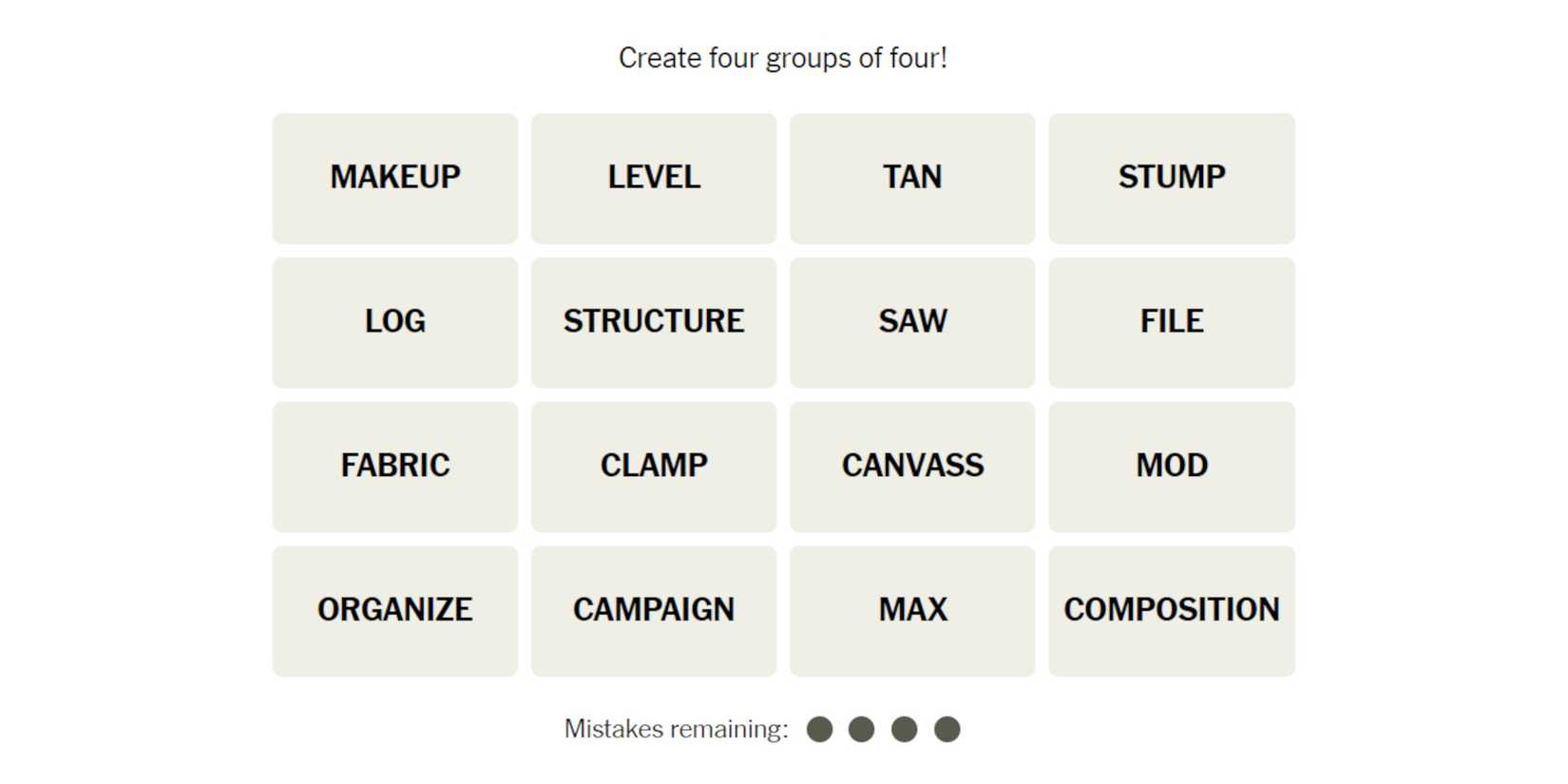Choose the COMPOSITION word tile

tap(1171, 611)
